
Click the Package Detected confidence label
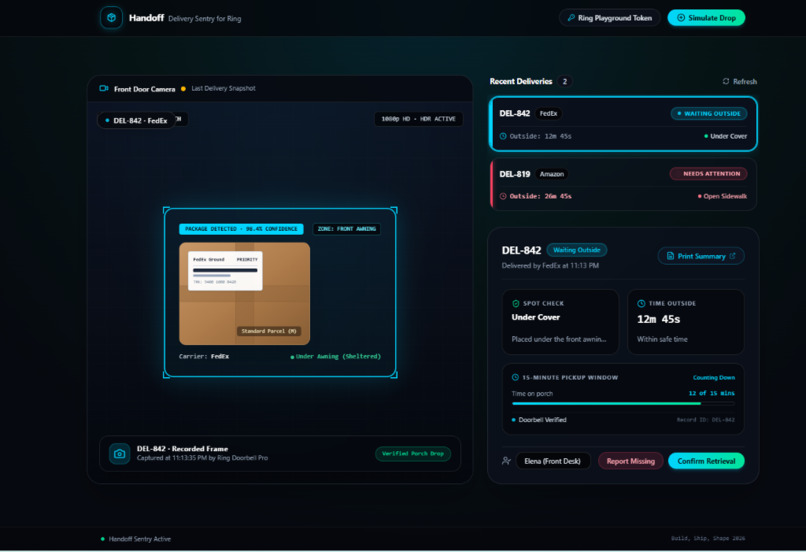click(x=241, y=229)
